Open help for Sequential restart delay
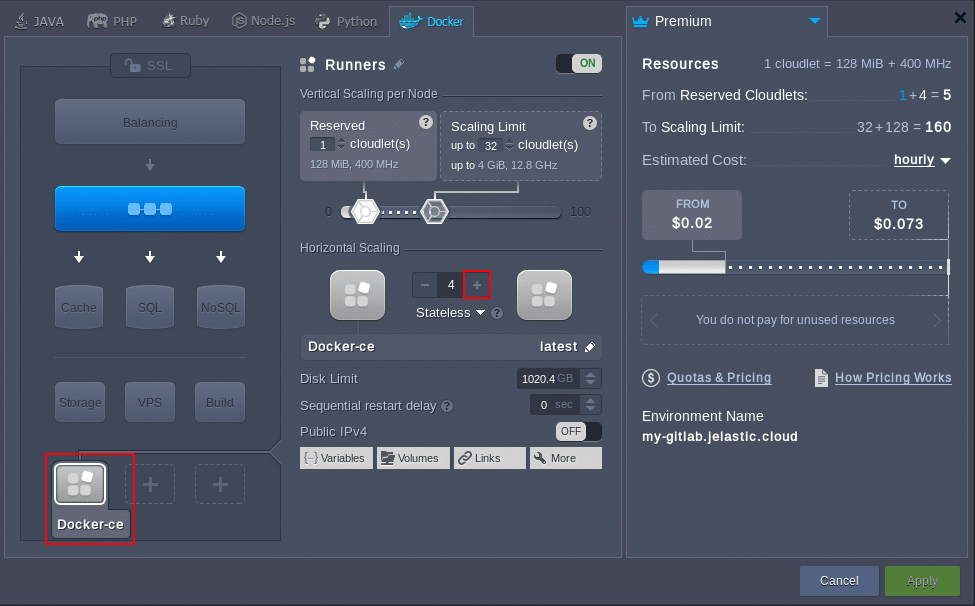Image resolution: width=975 pixels, height=606 pixels. (447, 406)
